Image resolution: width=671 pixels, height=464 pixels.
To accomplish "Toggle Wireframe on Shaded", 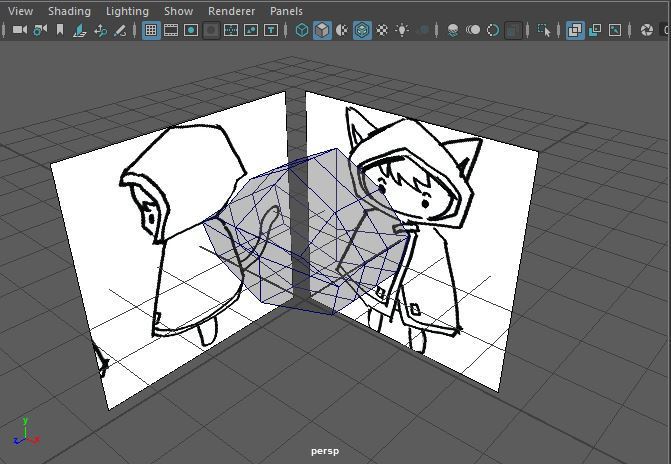I will [362, 30].
